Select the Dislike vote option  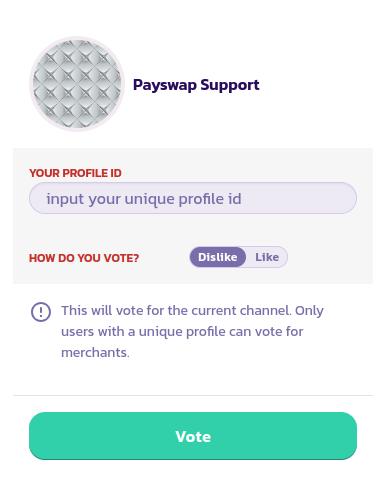click(218, 257)
